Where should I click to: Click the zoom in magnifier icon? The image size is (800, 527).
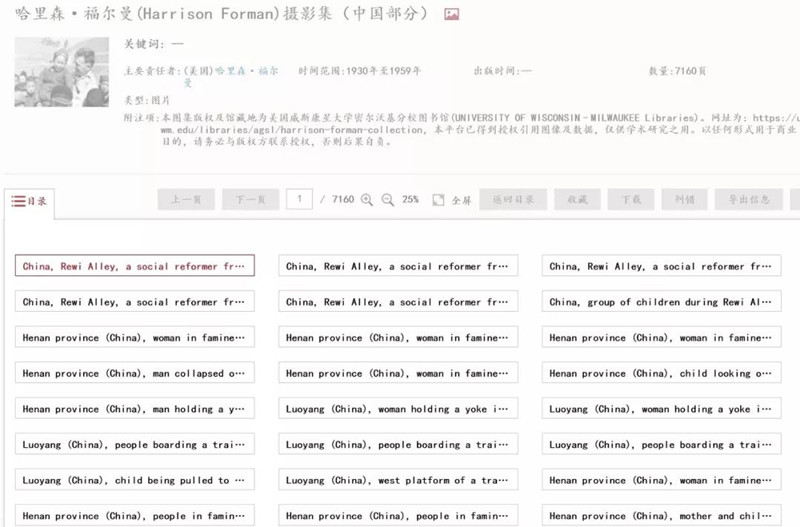(367, 200)
